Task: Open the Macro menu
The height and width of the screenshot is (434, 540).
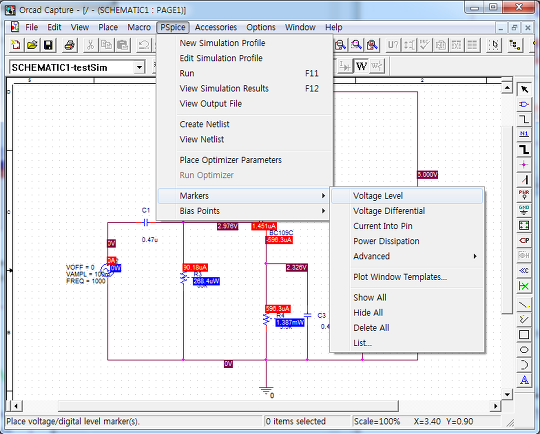Action: point(139,27)
